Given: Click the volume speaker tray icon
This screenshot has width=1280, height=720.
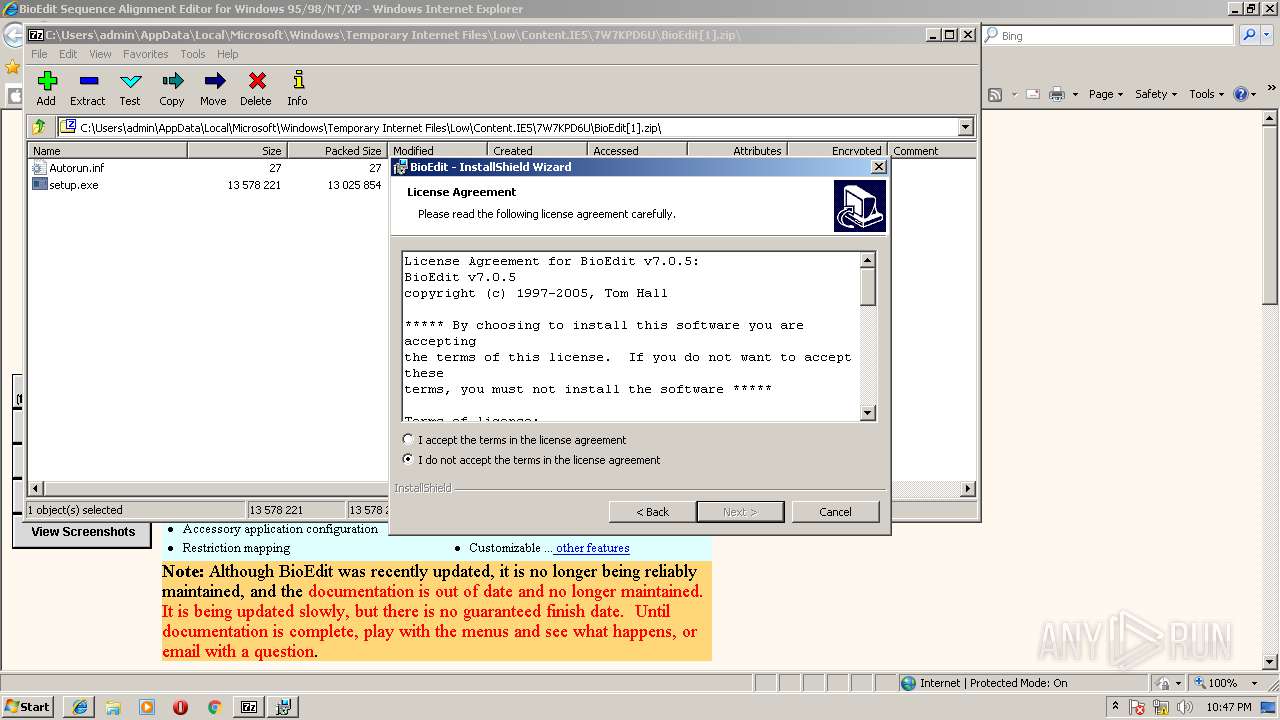Looking at the screenshot, I should [x=1186, y=707].
